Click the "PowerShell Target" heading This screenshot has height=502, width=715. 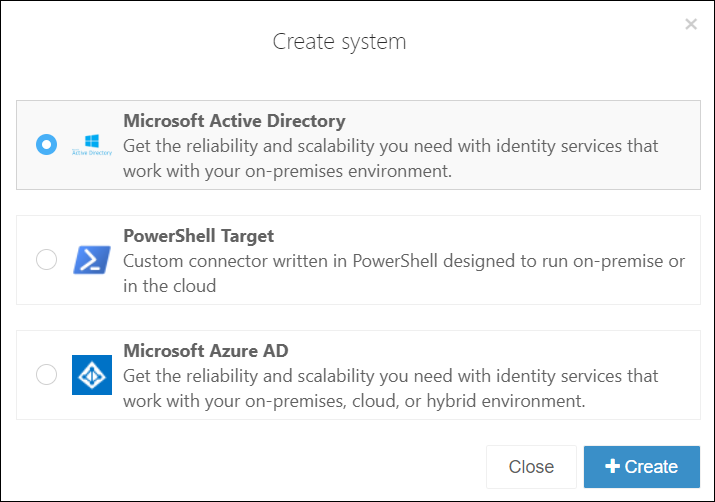tap(198, 236)
